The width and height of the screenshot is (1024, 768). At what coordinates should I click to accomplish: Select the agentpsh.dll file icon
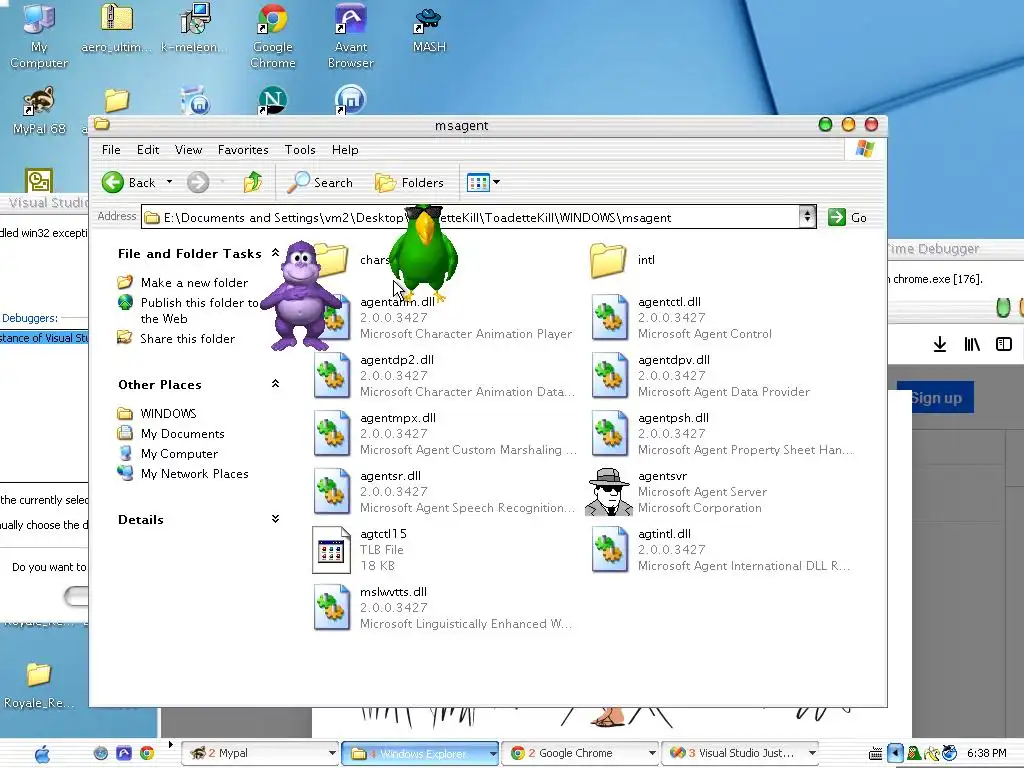[x=609, y=433]
